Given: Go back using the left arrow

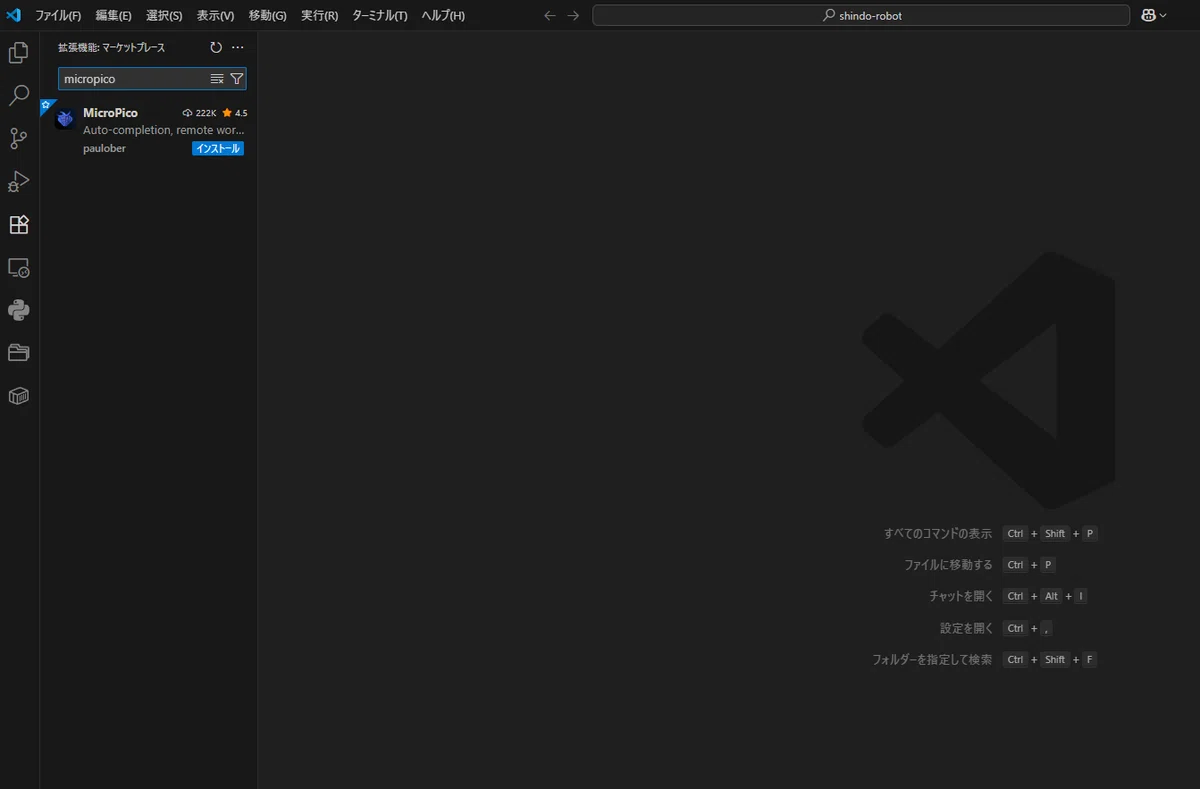Looking at the screenshot, I should coord(549,16).
